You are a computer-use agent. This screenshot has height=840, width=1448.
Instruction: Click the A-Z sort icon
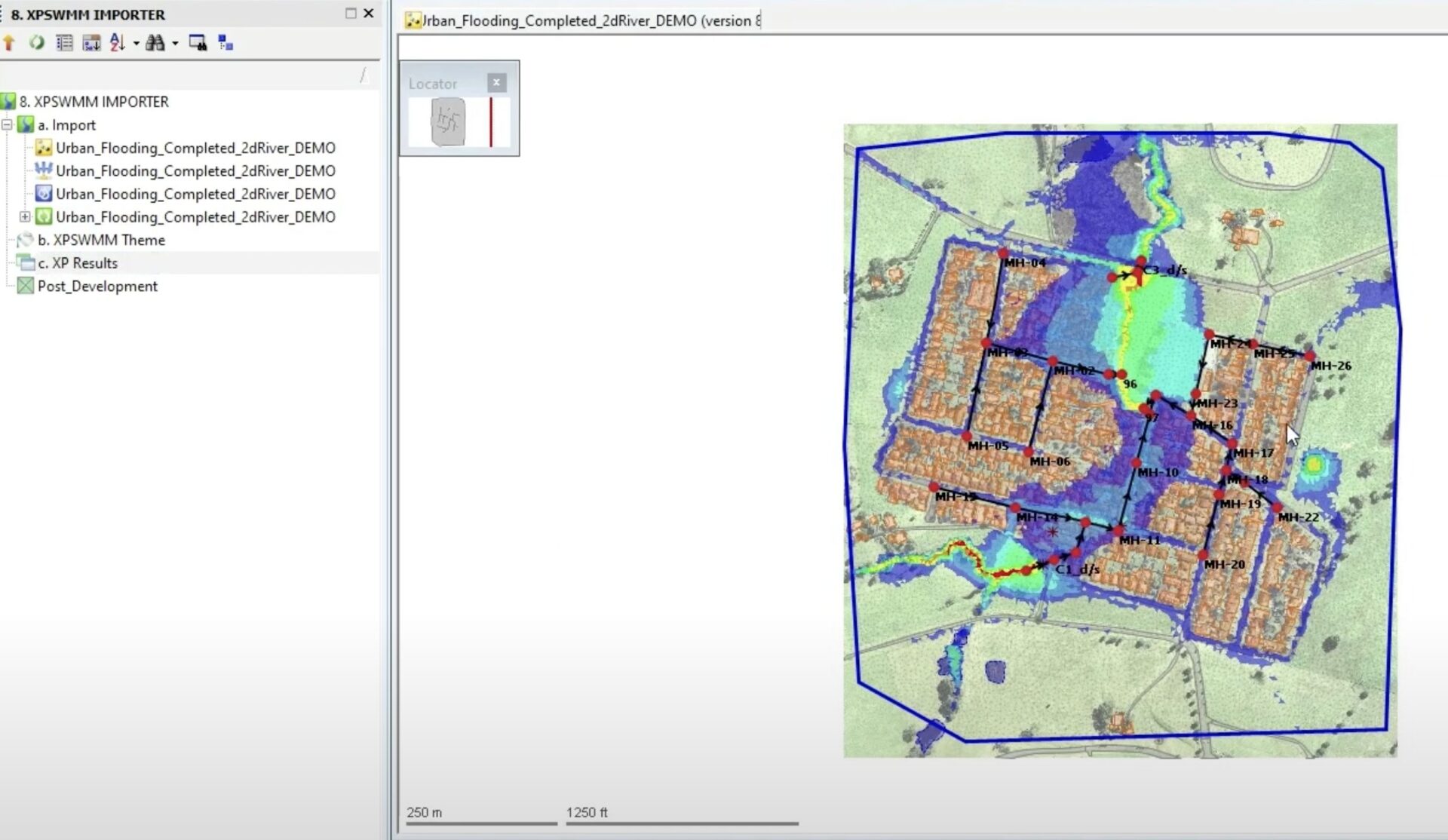coord(117,43)
